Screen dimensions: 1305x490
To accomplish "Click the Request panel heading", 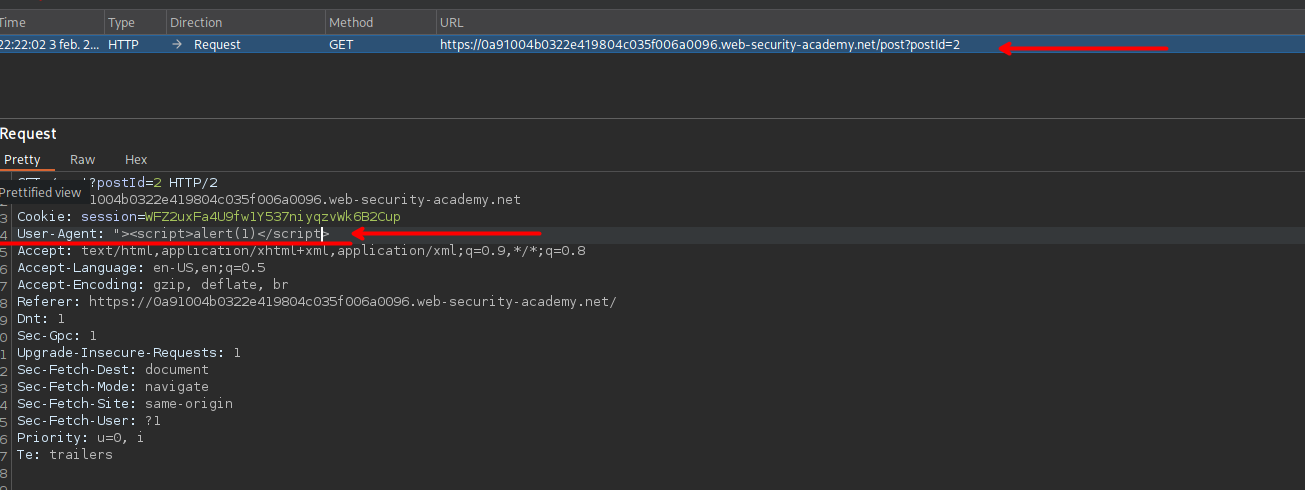I will tap(29, 134).
